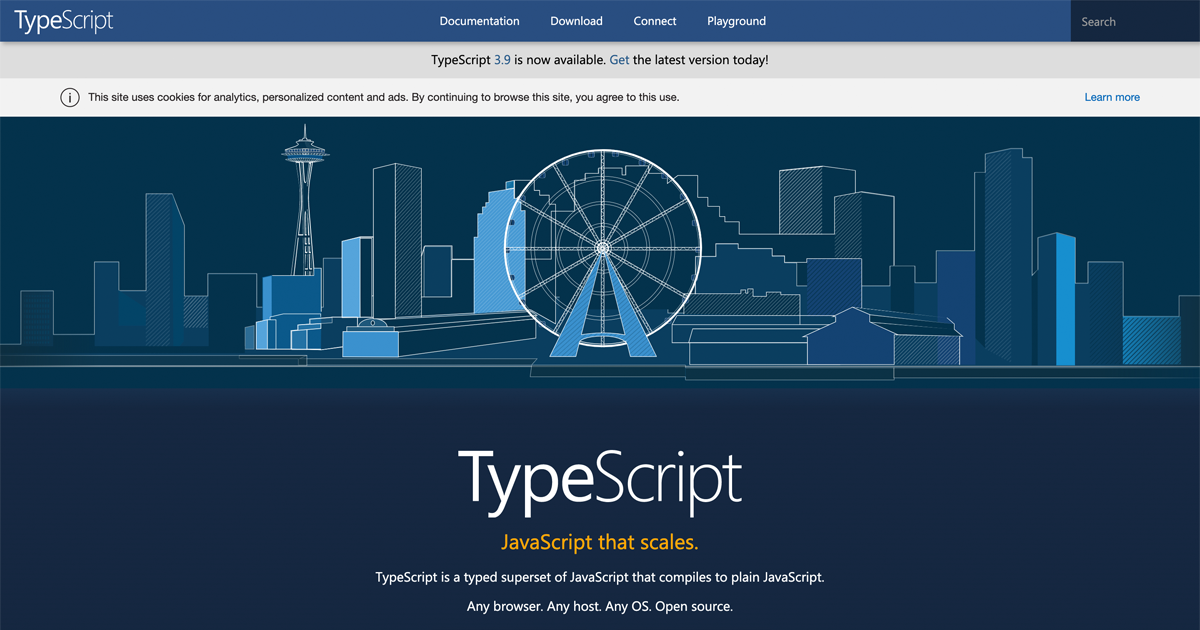Navigate to the Download section

pyautogui.click(x=576, y=21)
